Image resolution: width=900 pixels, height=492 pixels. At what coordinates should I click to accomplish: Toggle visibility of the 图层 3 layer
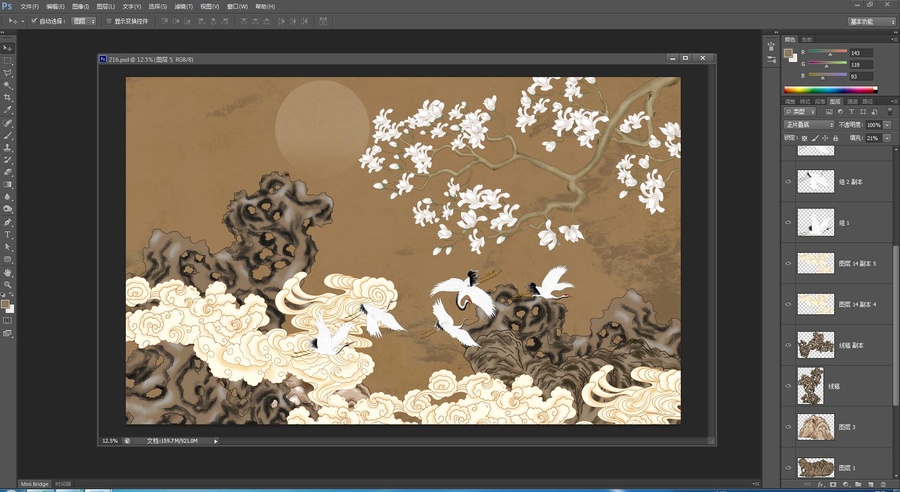(x=788, y=427)
